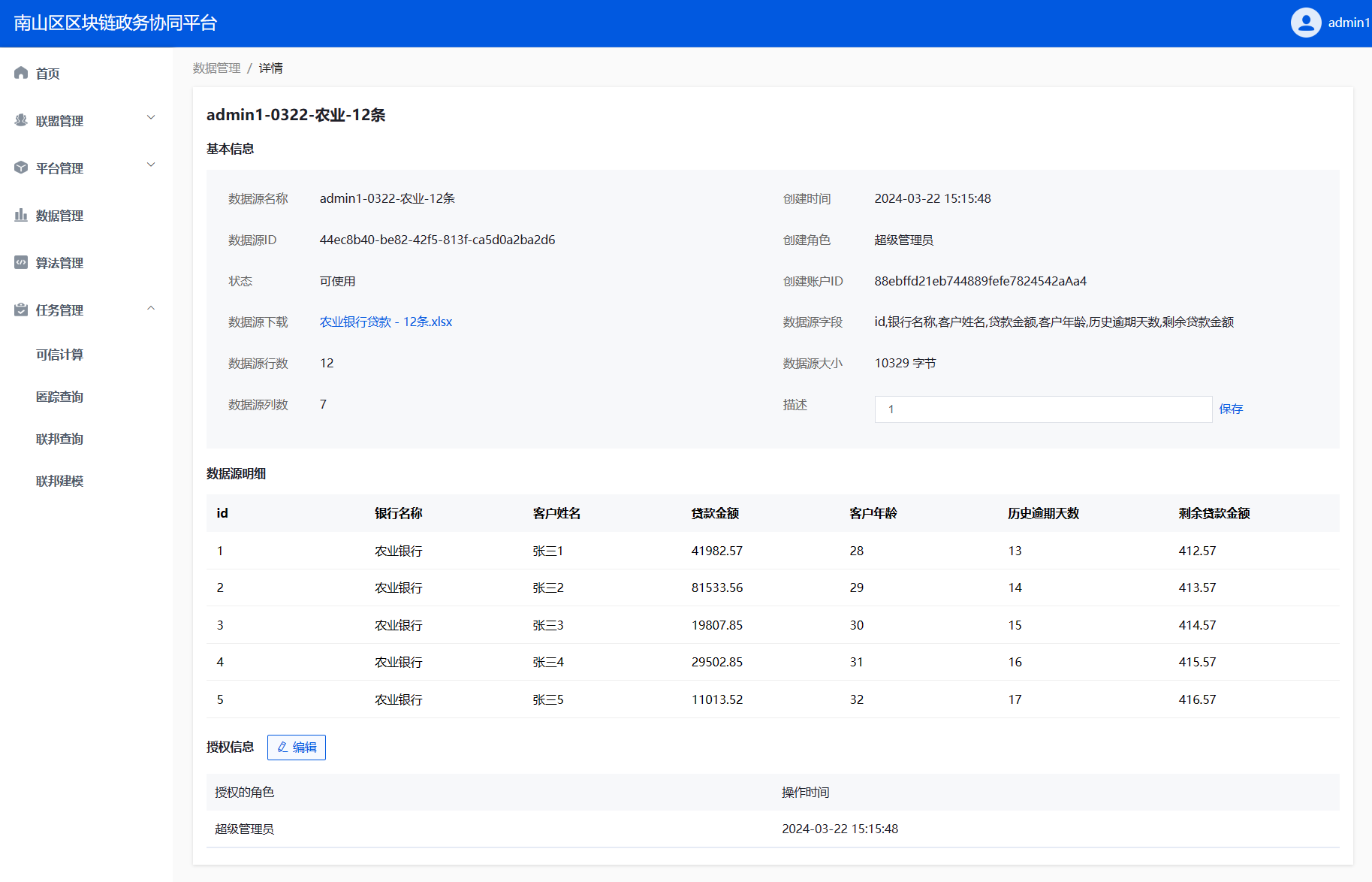Click the data source ID value 44ec8b40-be82-42f5-813f-ca5d0a2ba2d6
Image resolution: width=1372 pixels, height=882 pixels.
437,240
